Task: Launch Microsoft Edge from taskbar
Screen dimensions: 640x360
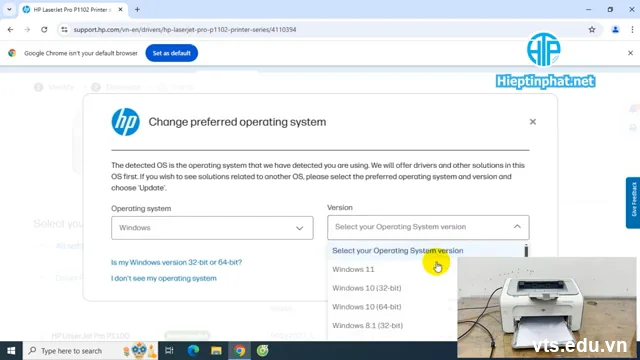Action: pyautogui.click(x=193, y=351)
